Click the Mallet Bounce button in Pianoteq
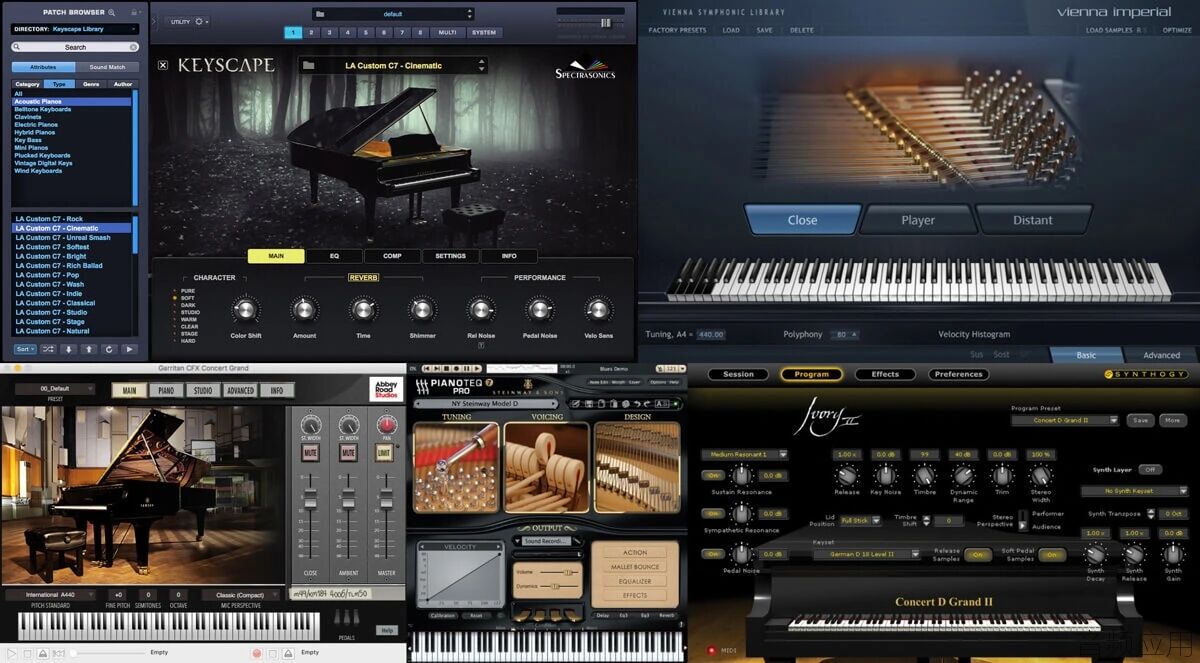 pos(635,567)
